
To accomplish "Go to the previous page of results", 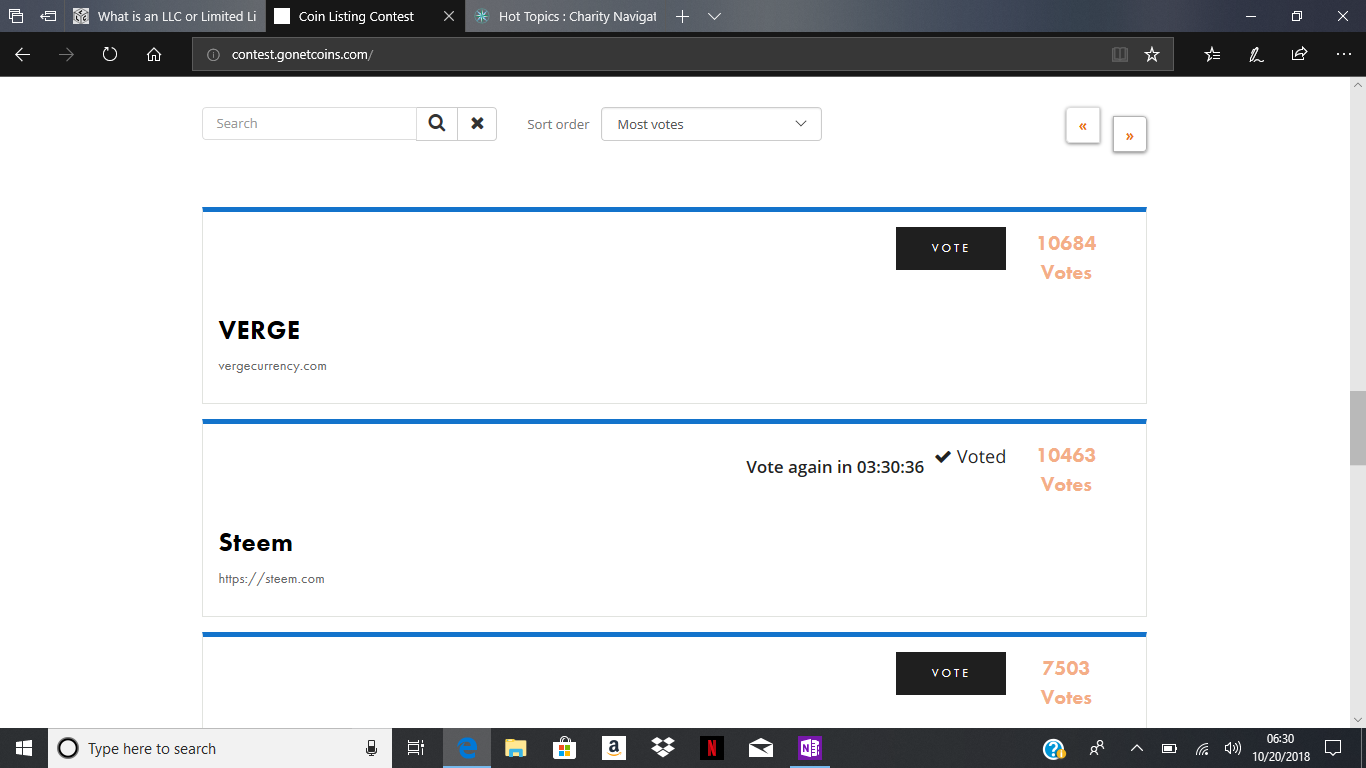I will tap(1083, 127).
